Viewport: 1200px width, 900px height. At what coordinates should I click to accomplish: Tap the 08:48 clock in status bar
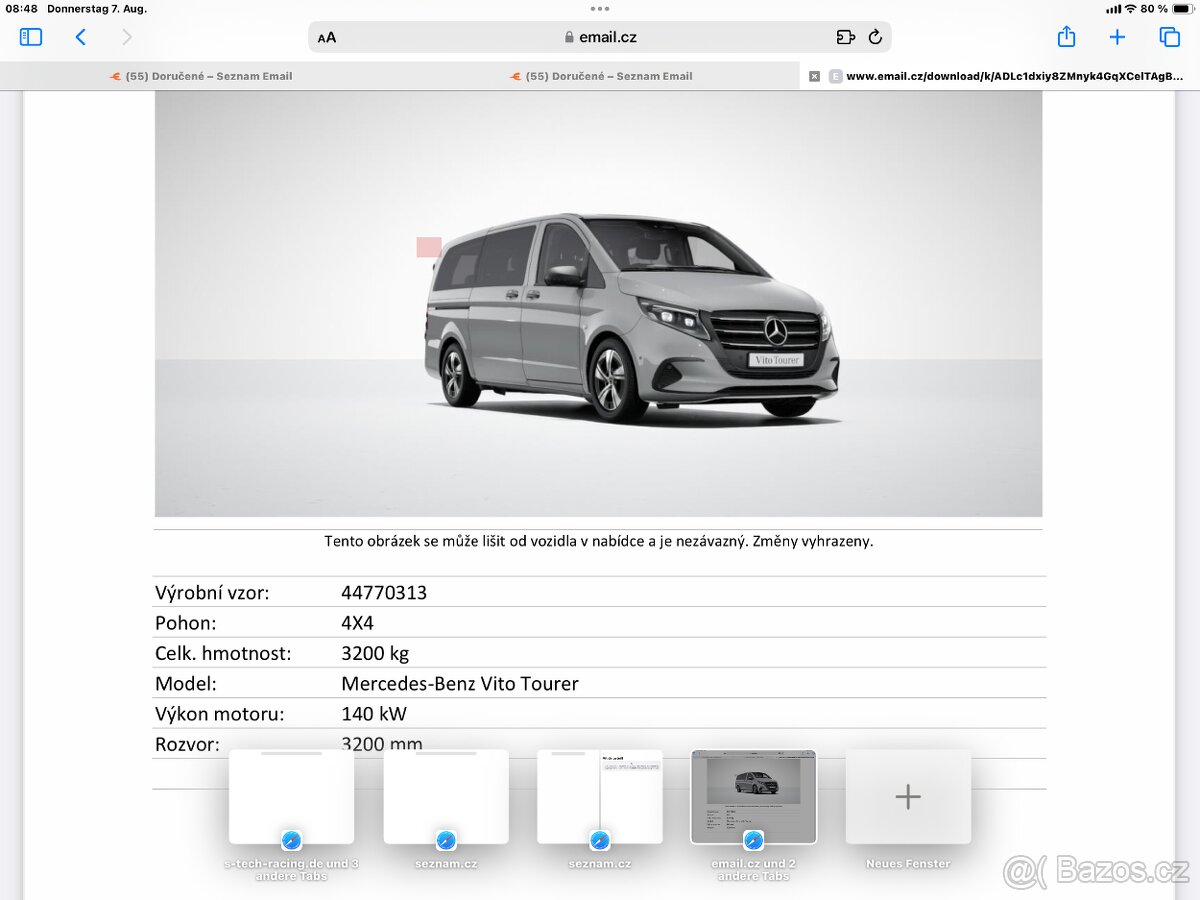[21, 8]
